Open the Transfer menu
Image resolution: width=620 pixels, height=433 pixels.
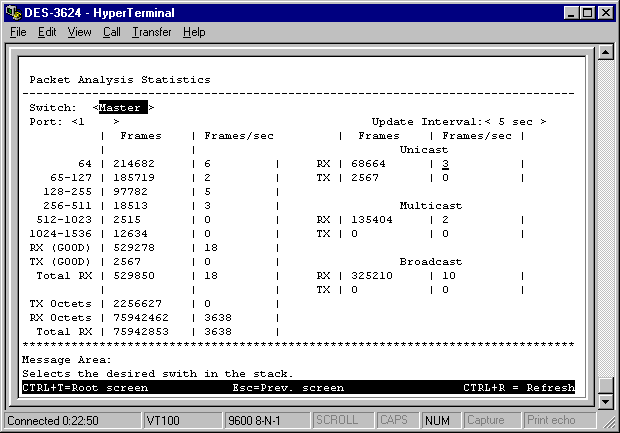[x=152, y=32]
